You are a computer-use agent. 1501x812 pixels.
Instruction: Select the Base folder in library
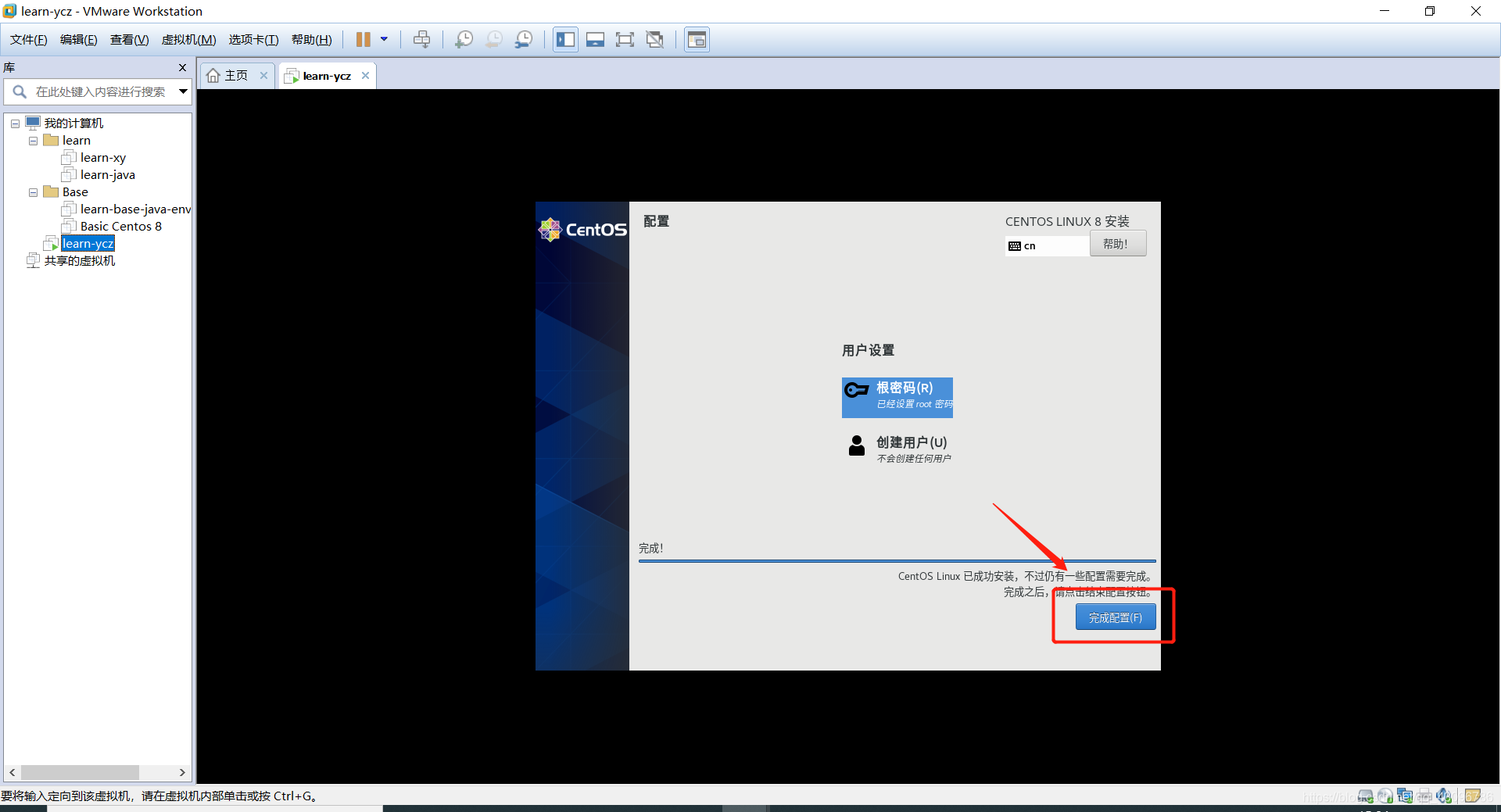75,192
